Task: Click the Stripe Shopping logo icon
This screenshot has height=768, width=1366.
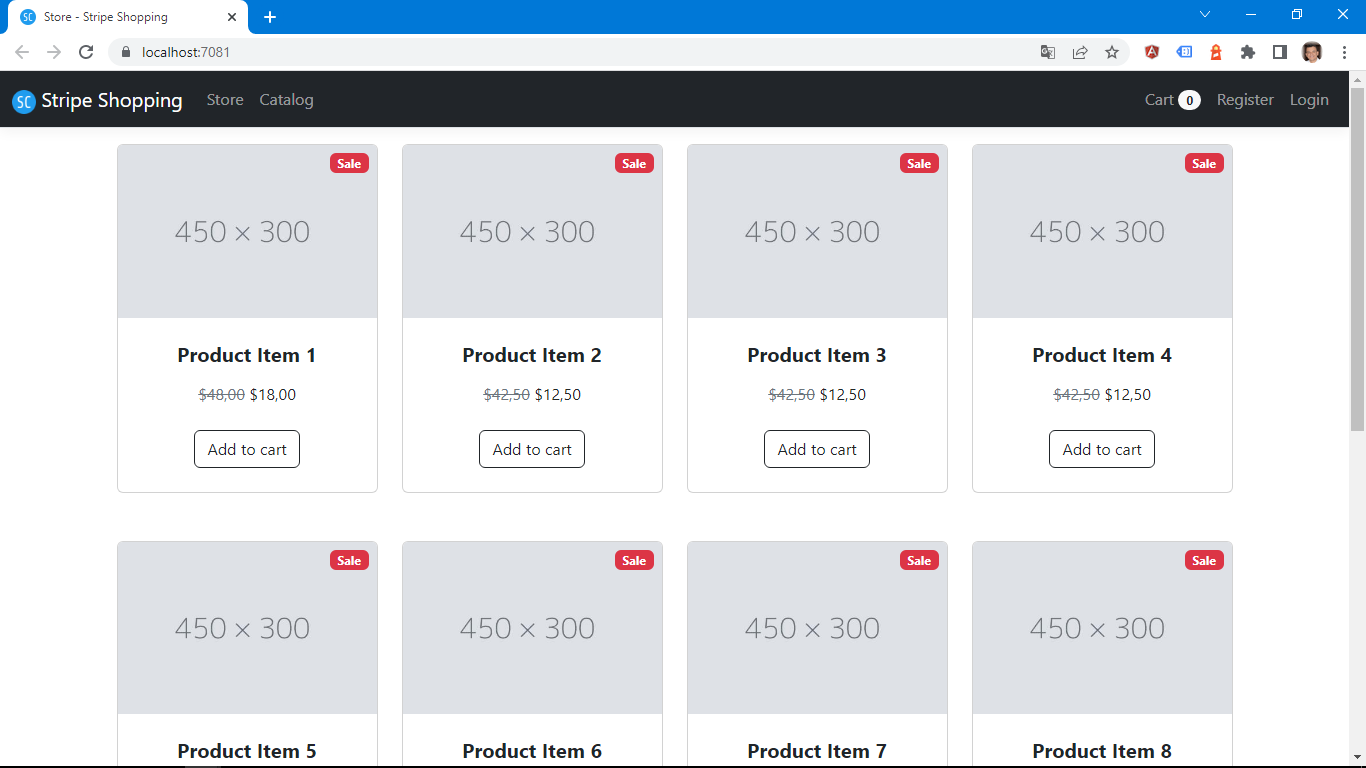Action: click(x=24, y=101)
